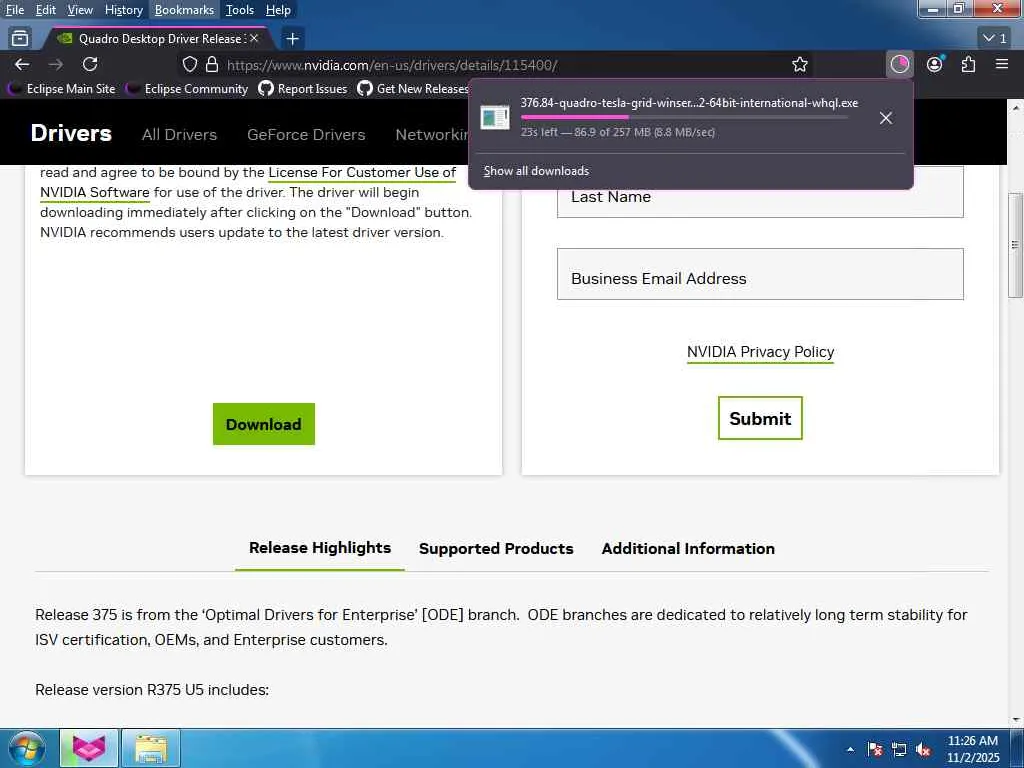
Task: Go back to the previous page
Action: click(22, 64)
